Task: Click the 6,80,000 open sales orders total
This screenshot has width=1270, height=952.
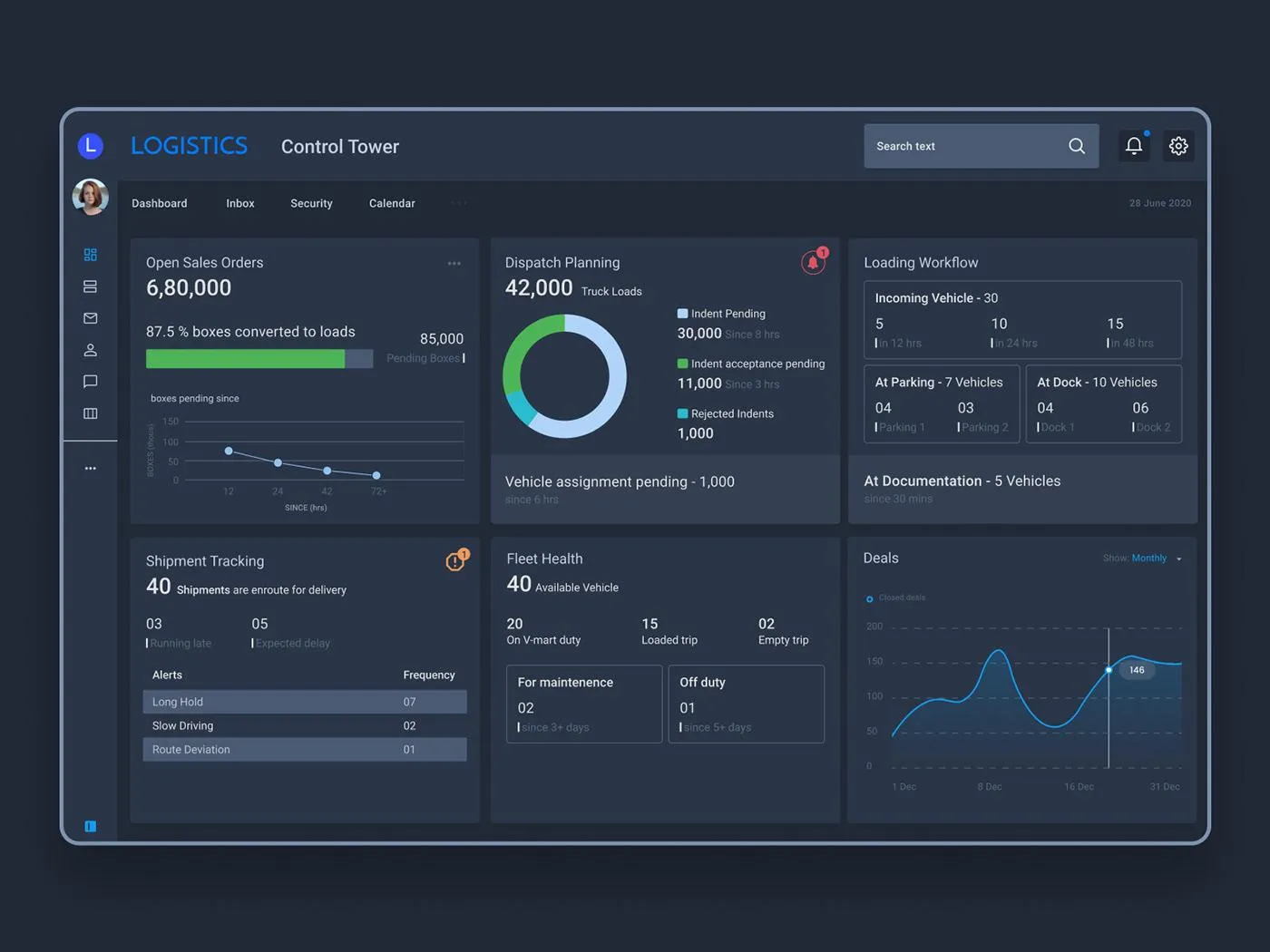Action: (x=189, y=287)
